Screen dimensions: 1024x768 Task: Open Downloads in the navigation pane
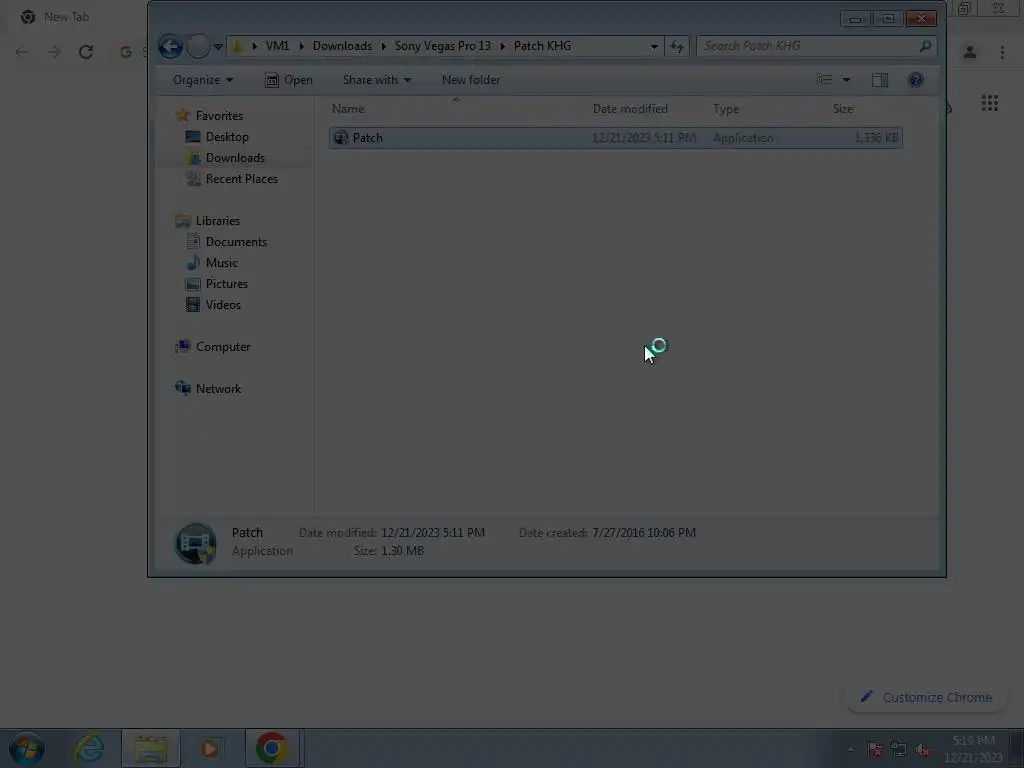pos(235,157)
